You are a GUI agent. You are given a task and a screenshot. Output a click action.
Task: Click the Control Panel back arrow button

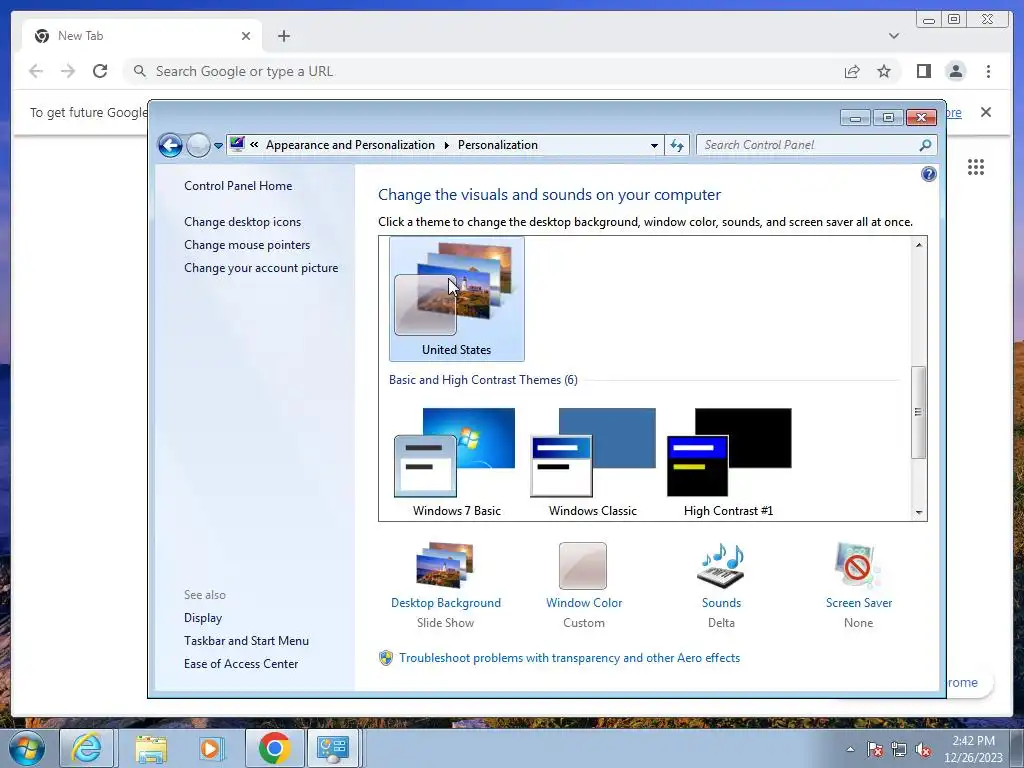[170, 145]
